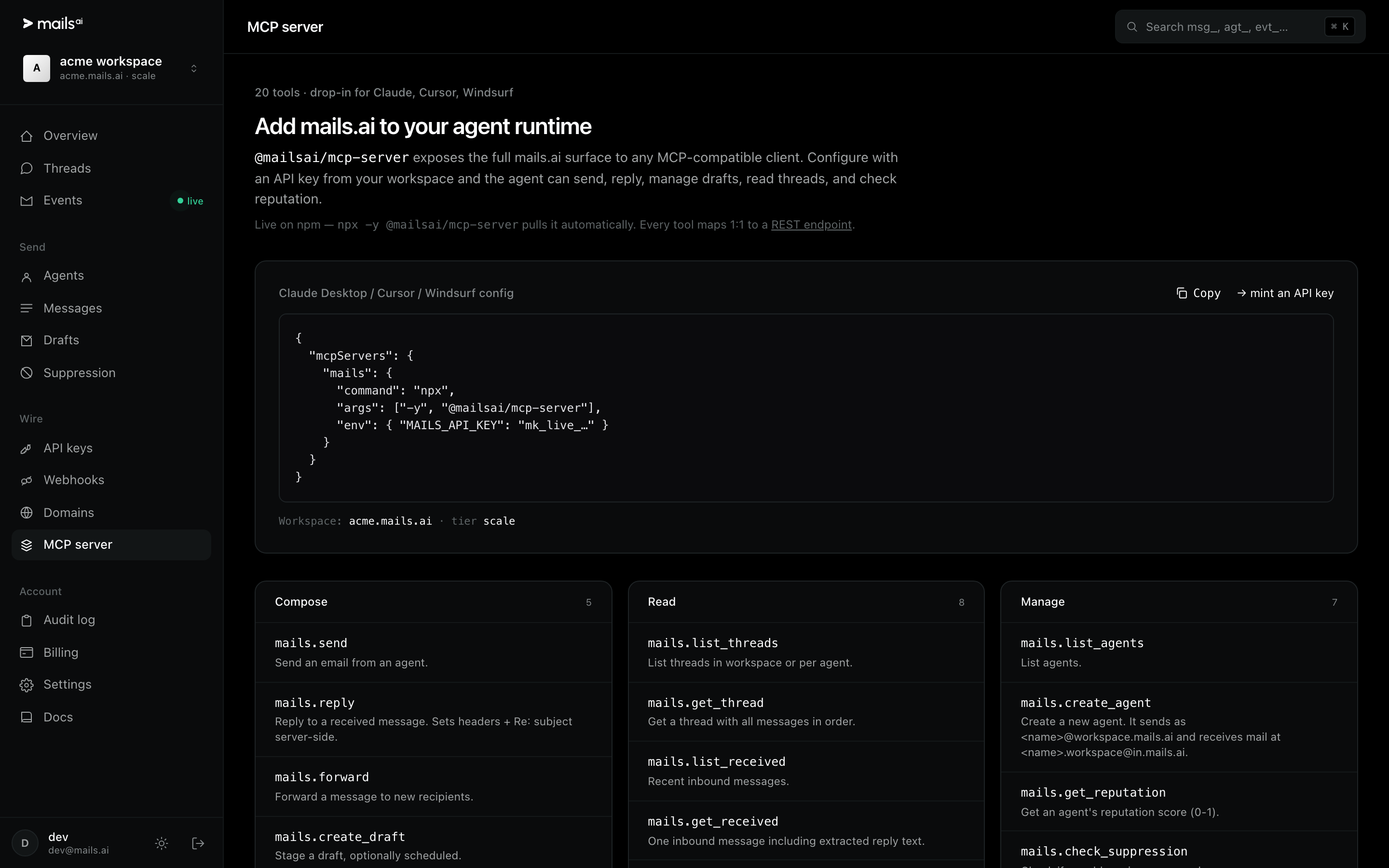The height and width of the screenshot is (868, 1389).
Task: Open Docs link in sidebar
Action: (x=111, y=717)
